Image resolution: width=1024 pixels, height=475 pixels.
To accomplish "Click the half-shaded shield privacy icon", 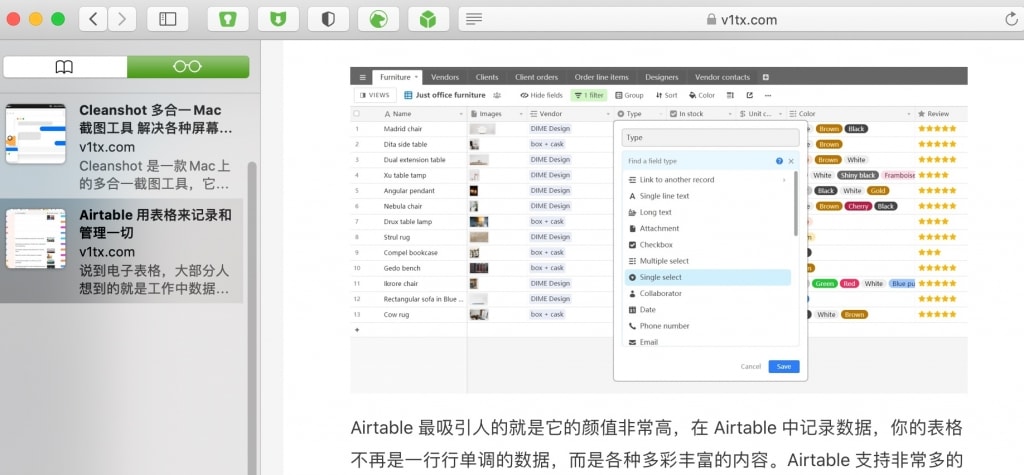I will point(328,19).
